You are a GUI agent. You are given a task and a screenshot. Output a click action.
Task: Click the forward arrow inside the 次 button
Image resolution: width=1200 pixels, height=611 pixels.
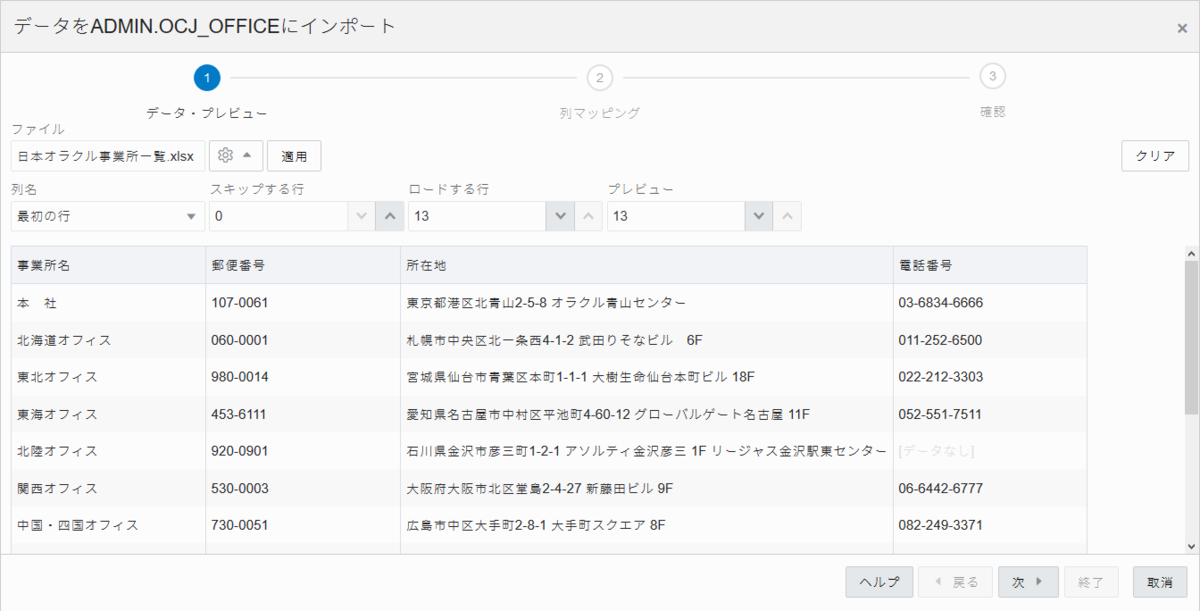tap(1040, 581)
